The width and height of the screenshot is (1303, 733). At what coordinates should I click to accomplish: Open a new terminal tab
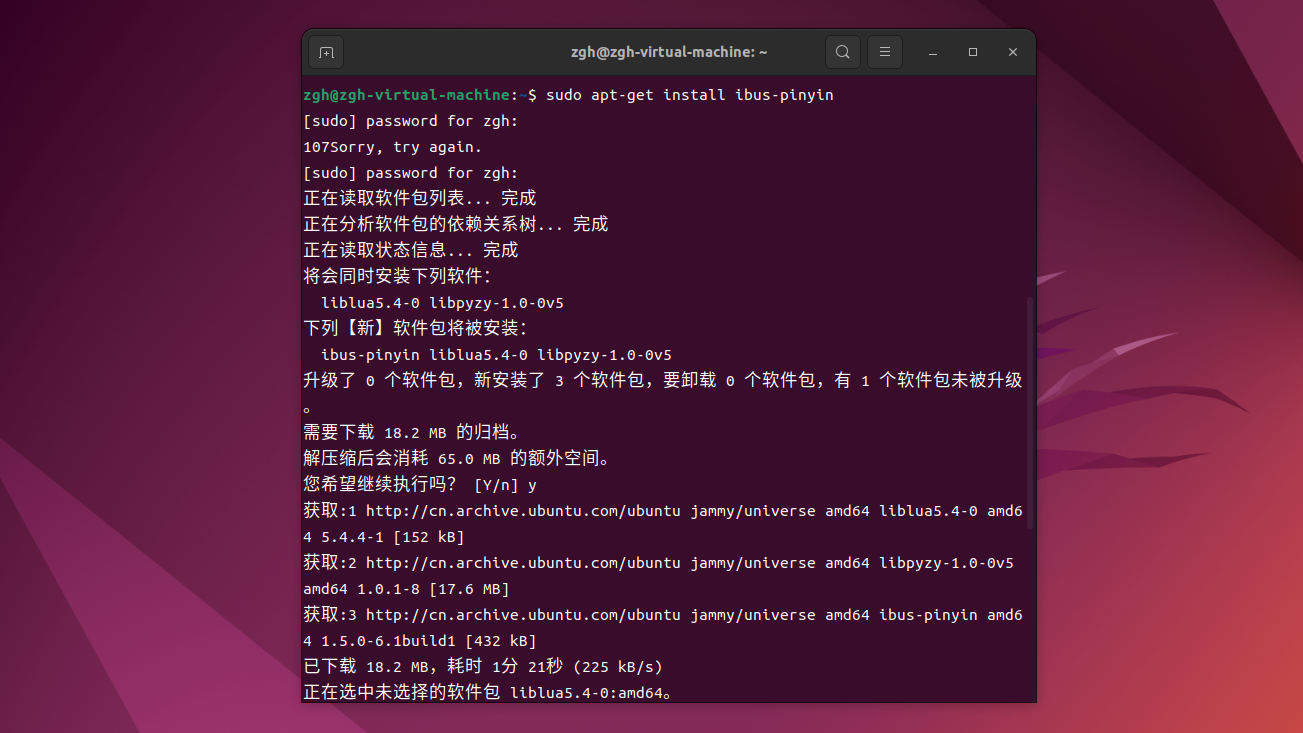click(x=326, y=52)
